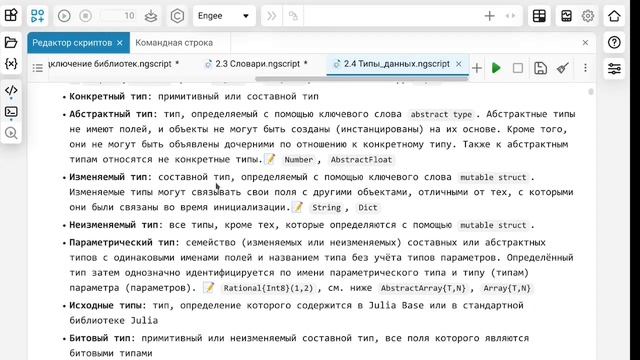Open the applications grid icon at top left
This screenshot has width=640, height=360.
[11, 16]
